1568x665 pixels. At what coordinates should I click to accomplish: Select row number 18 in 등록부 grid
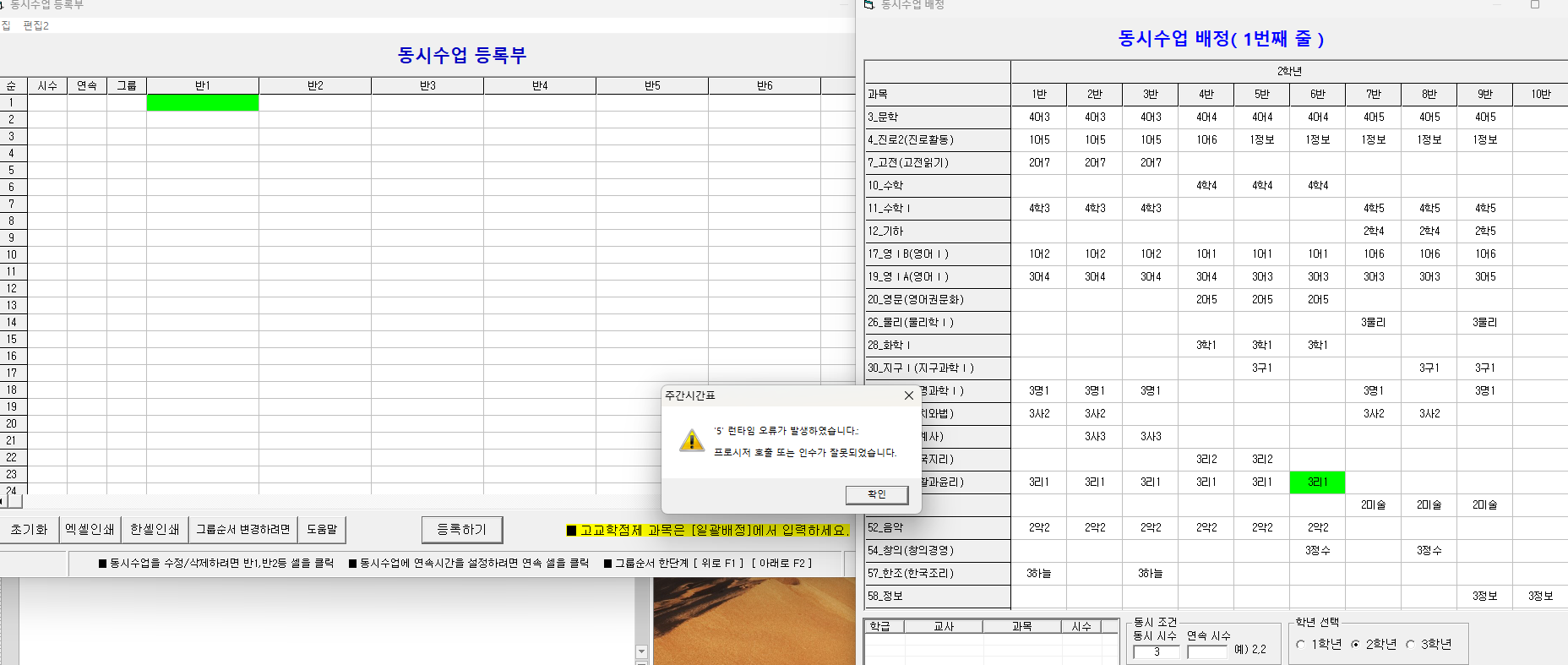[x=12, y=390]
